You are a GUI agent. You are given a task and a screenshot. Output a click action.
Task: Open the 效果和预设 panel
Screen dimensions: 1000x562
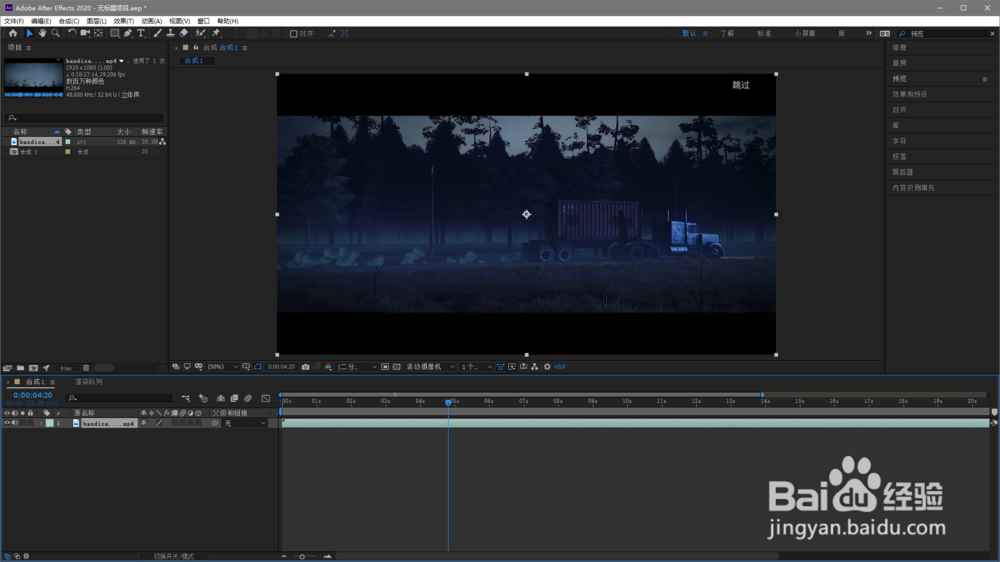tap(909, 94)
